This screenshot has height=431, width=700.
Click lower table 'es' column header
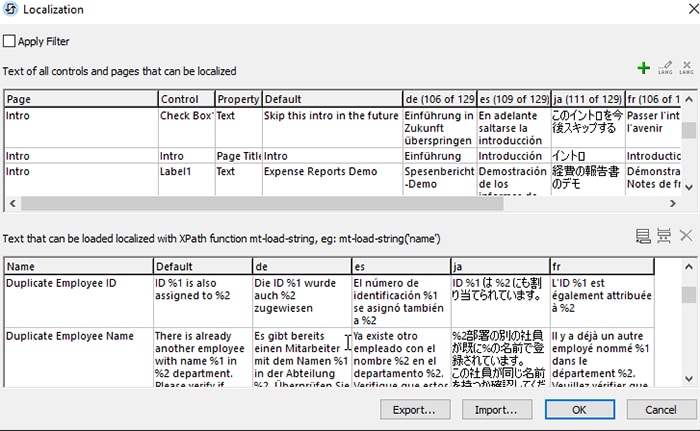(x=401, y=267)
